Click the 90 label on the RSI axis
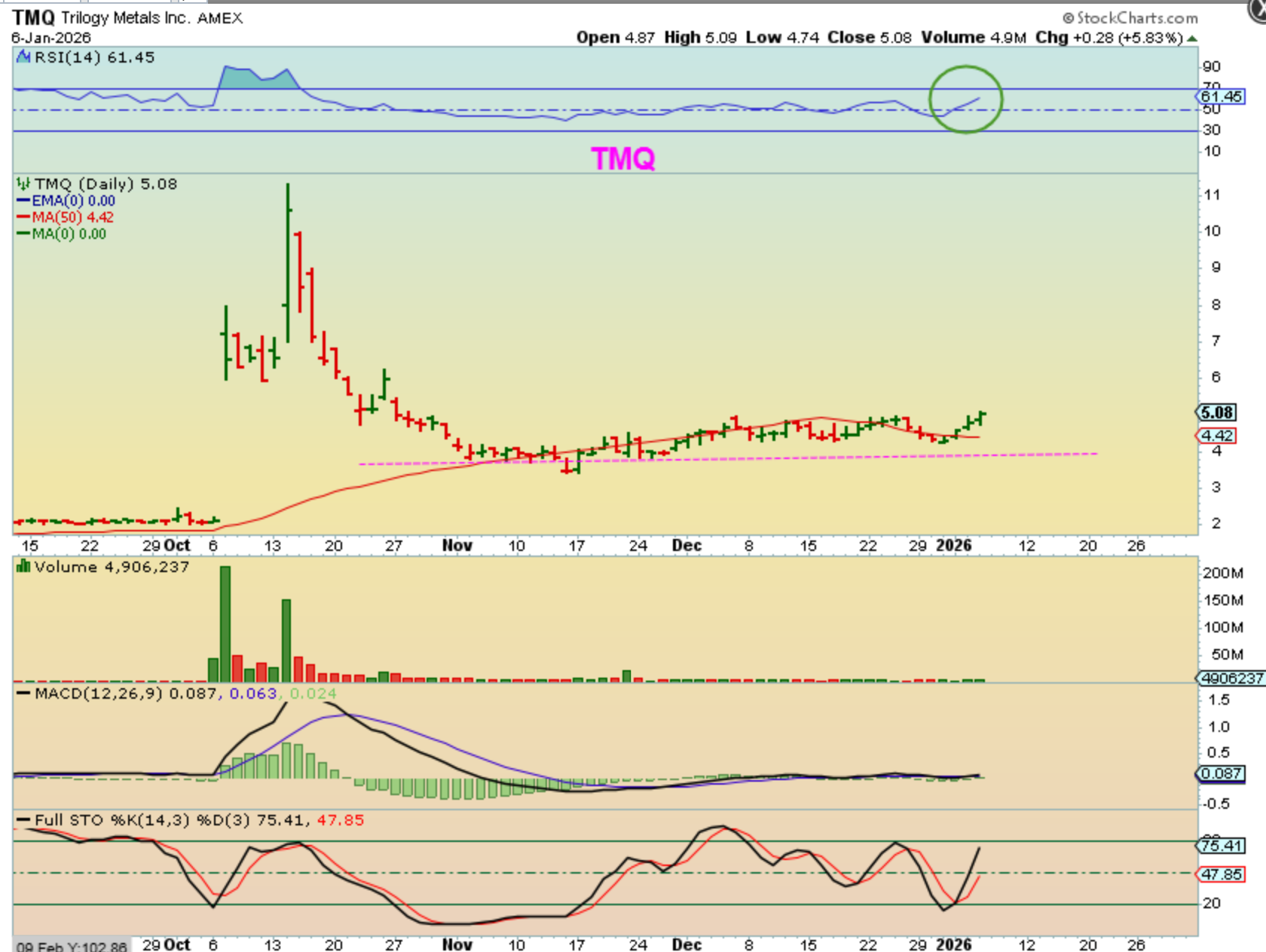The width and height of the screenshot is (1266, 952). point(1212,67)
